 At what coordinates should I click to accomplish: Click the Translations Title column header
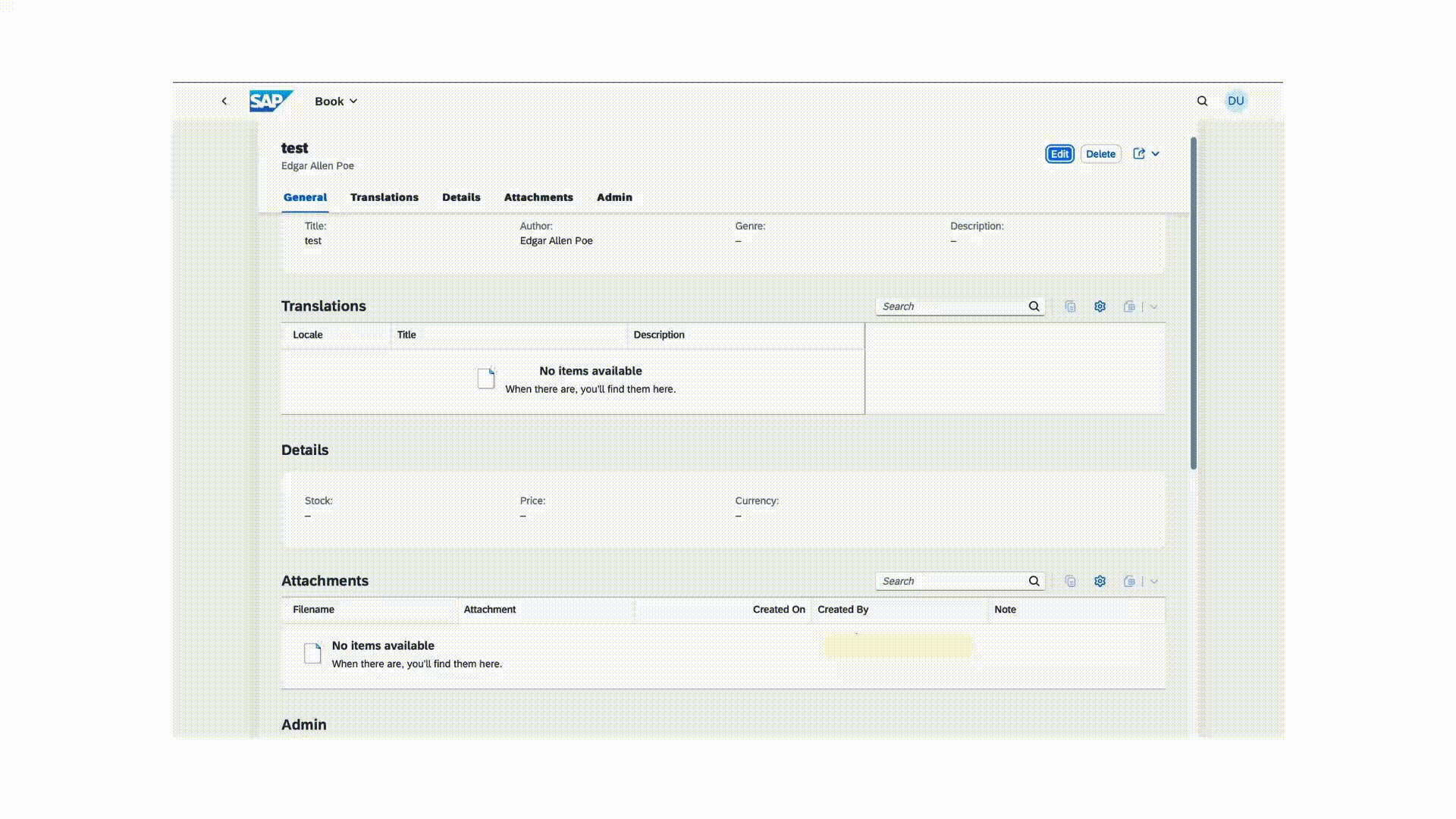click(509, 335)
